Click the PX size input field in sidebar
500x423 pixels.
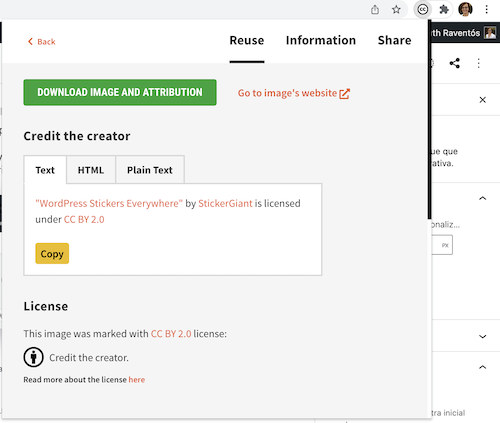442,245
